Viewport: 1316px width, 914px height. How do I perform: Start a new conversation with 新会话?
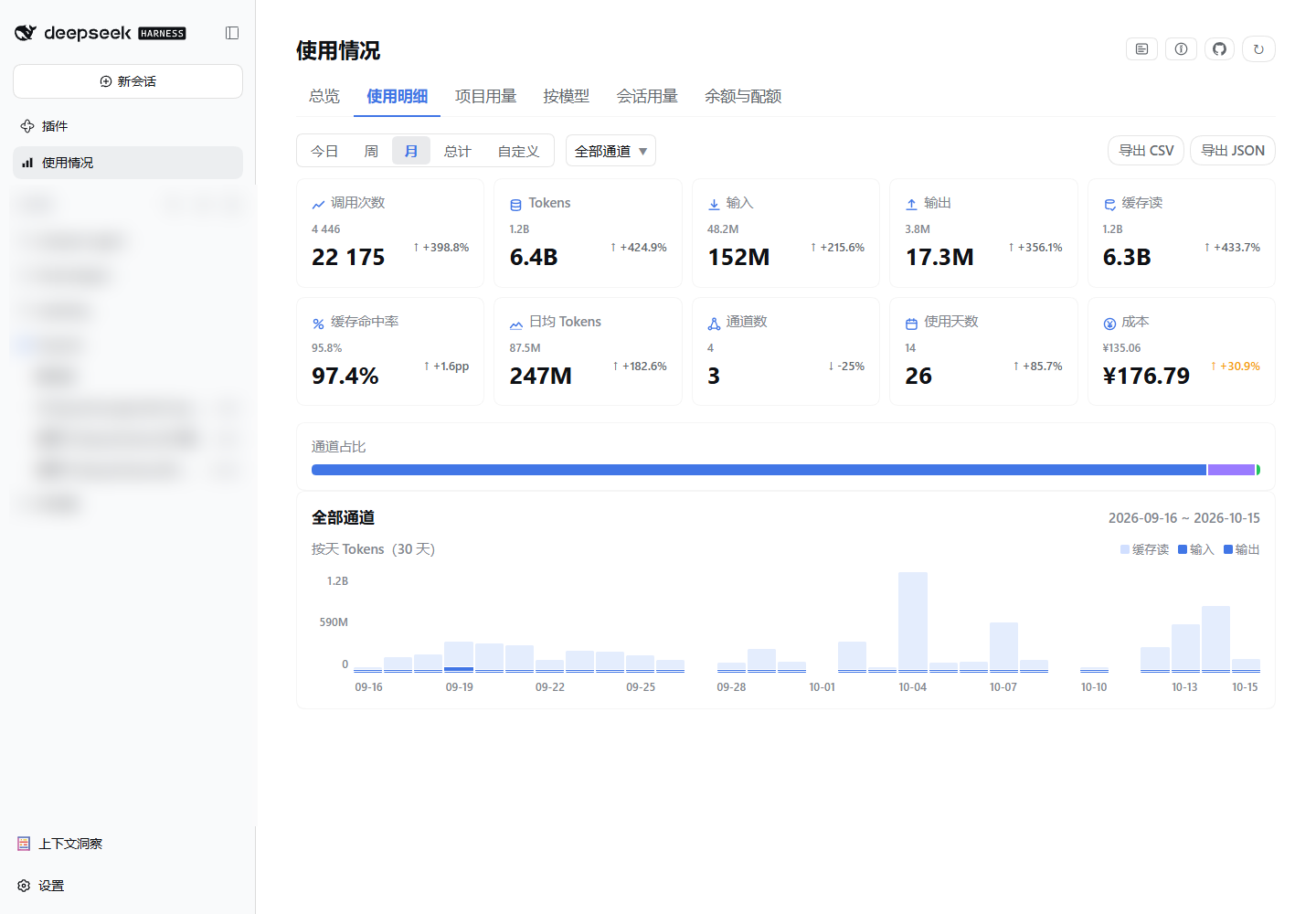click(128, 81)
